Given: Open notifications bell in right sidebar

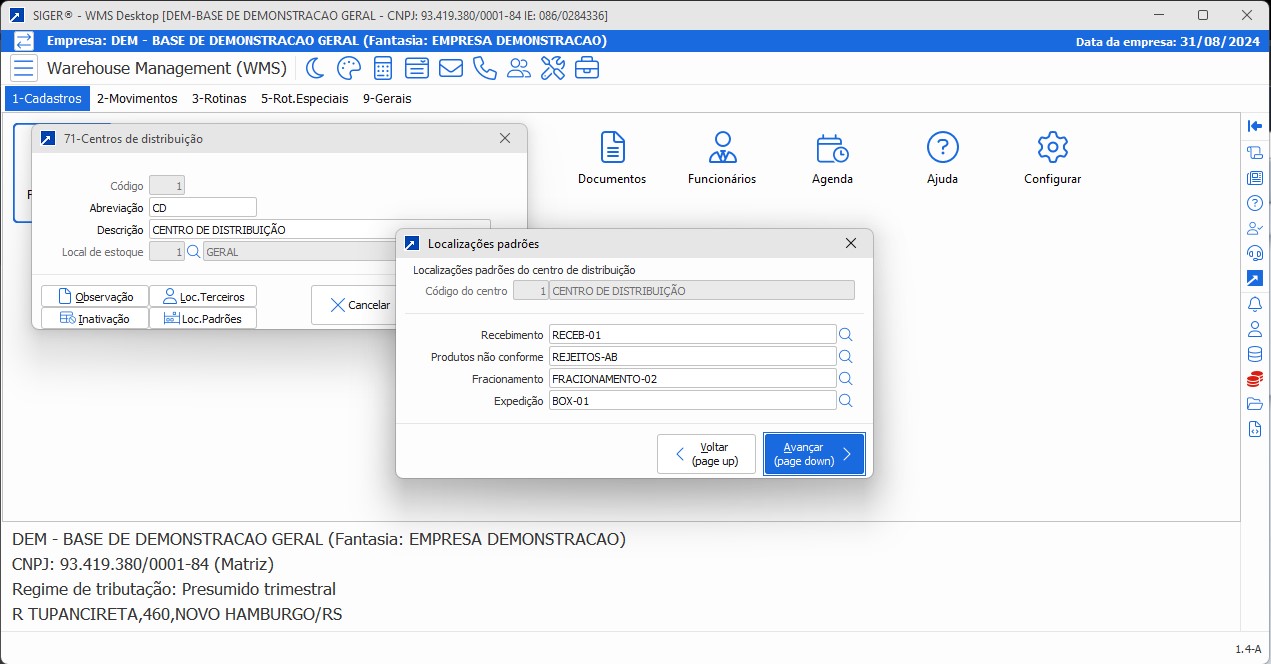Looking at the screenshot, I should click(x=1255, y=303).
